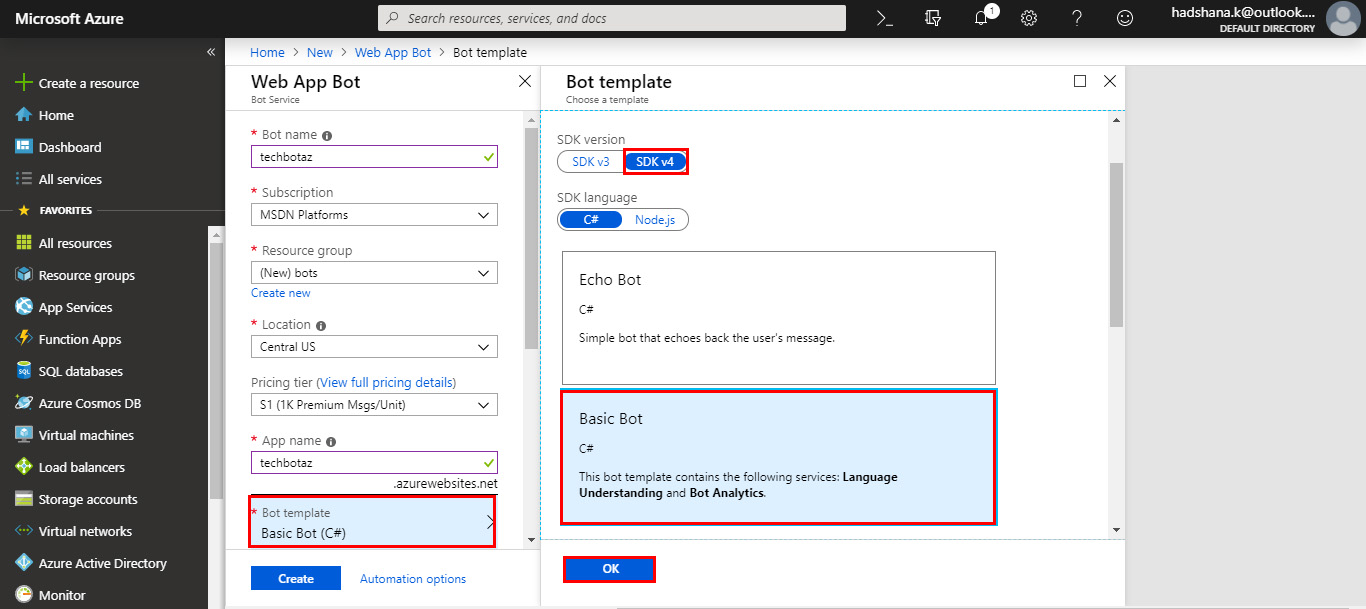Click the Azure Cosmos DB icon

pyautogui.click(x=24, y=403)
